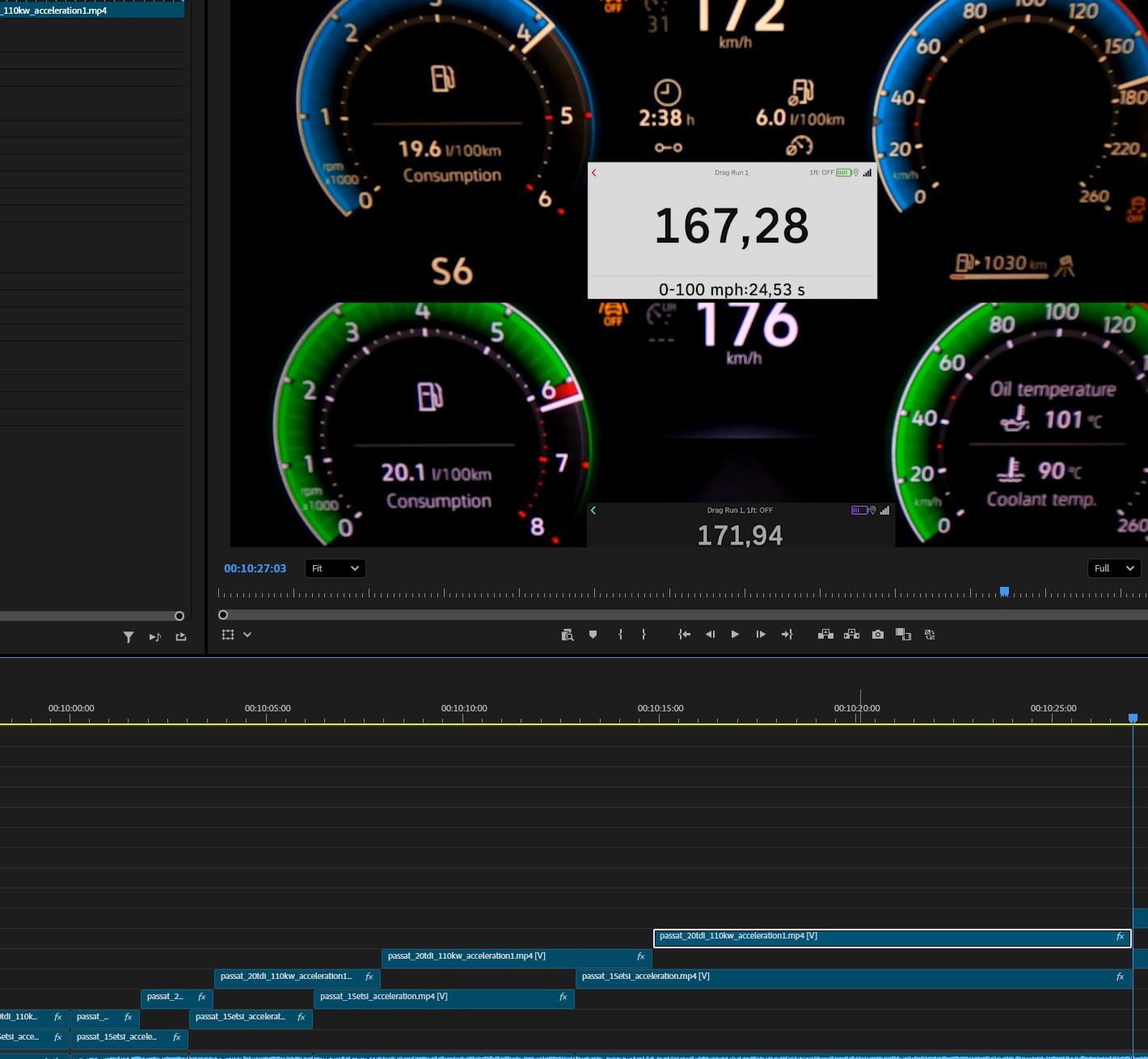Viewport: 1148px width, 1059px height.
Task: Jump to the In point
Action: (x=684, y=635)
